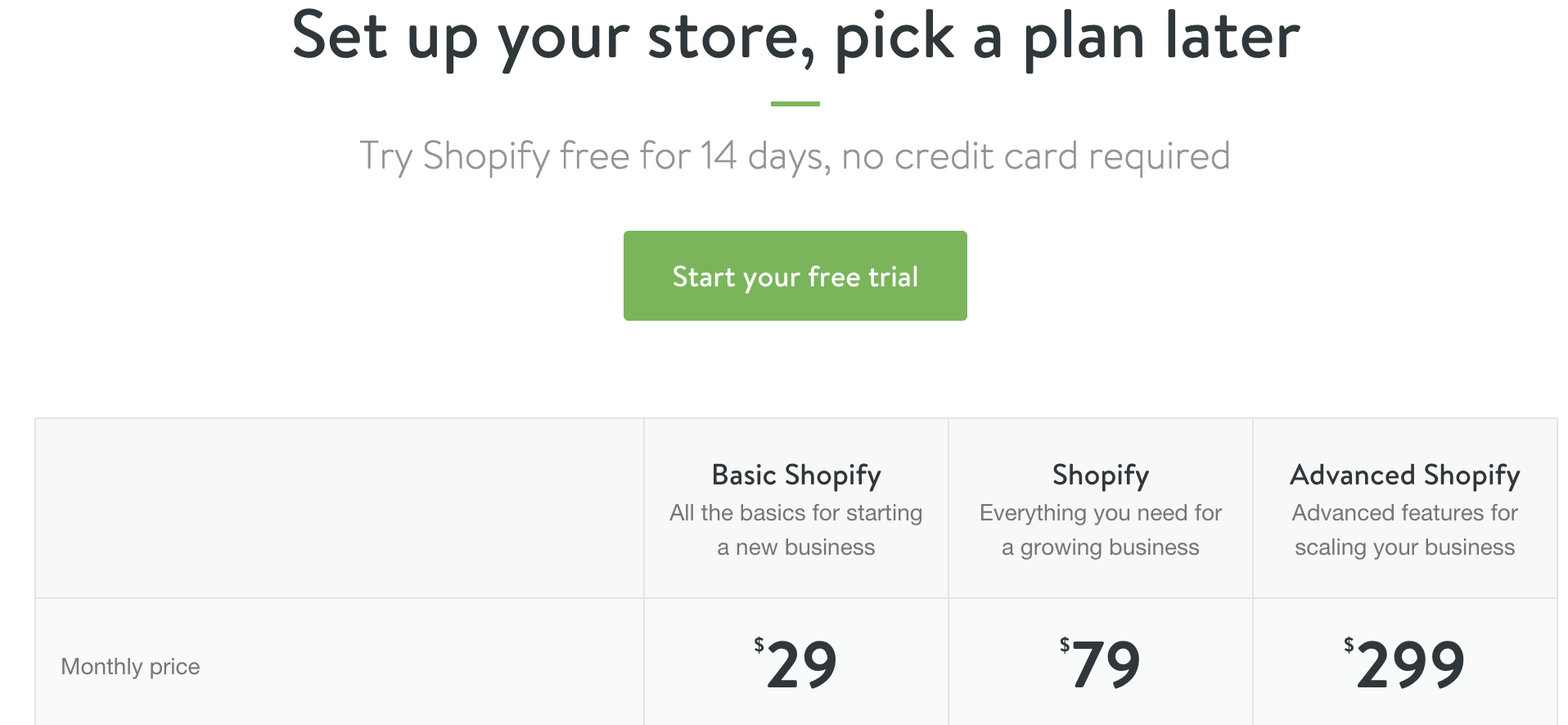Click the Basic Shopify price cell
The image size is (1568, 725).
tap(796, 663)
